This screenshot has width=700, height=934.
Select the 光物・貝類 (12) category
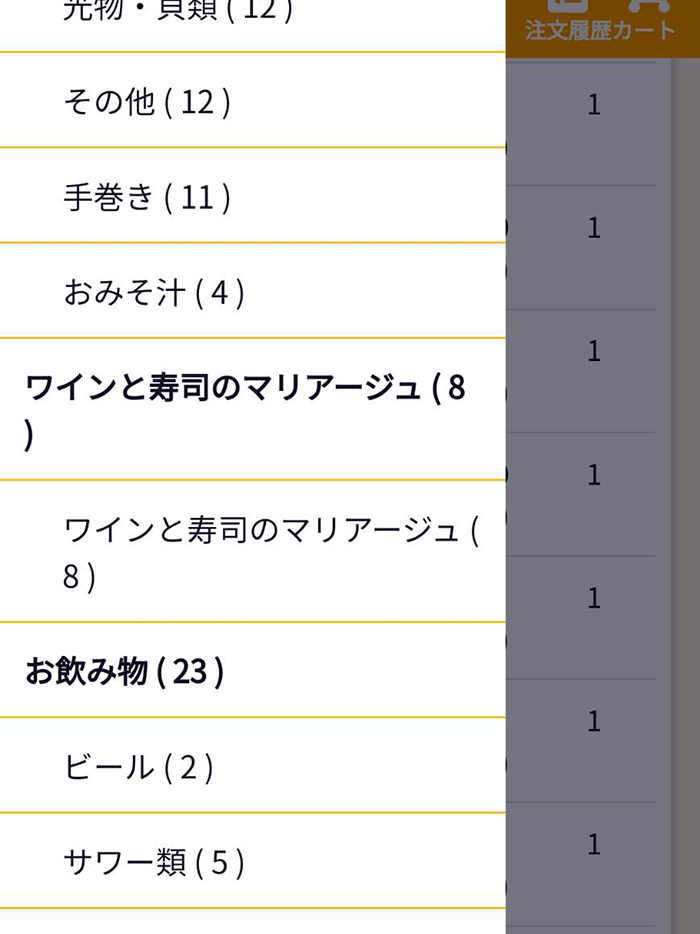coord(178,10)
